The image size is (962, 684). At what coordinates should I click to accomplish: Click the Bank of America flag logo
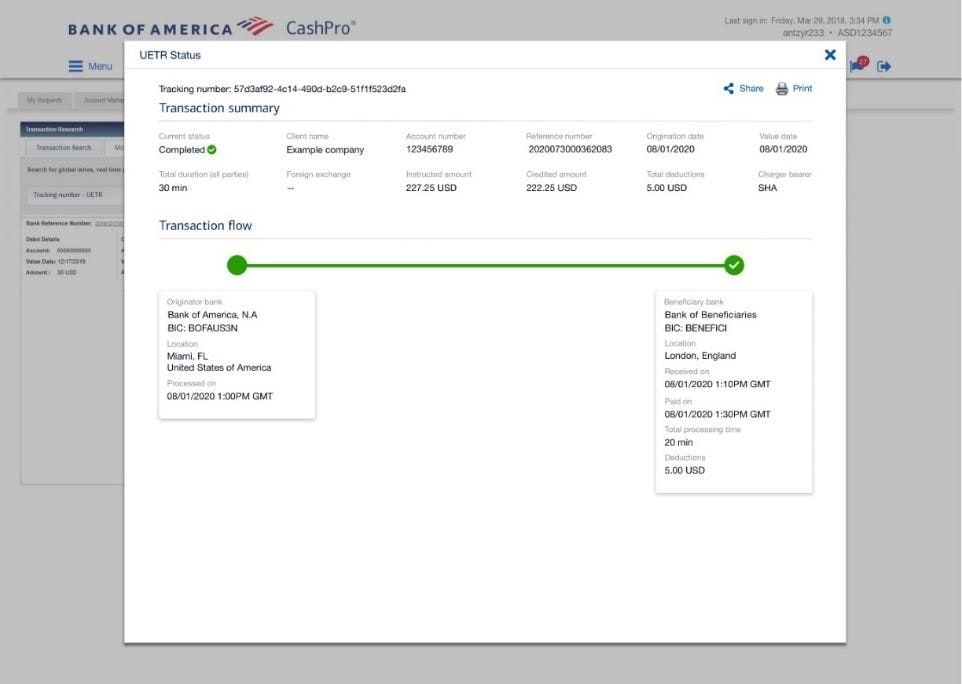[255, 26]
